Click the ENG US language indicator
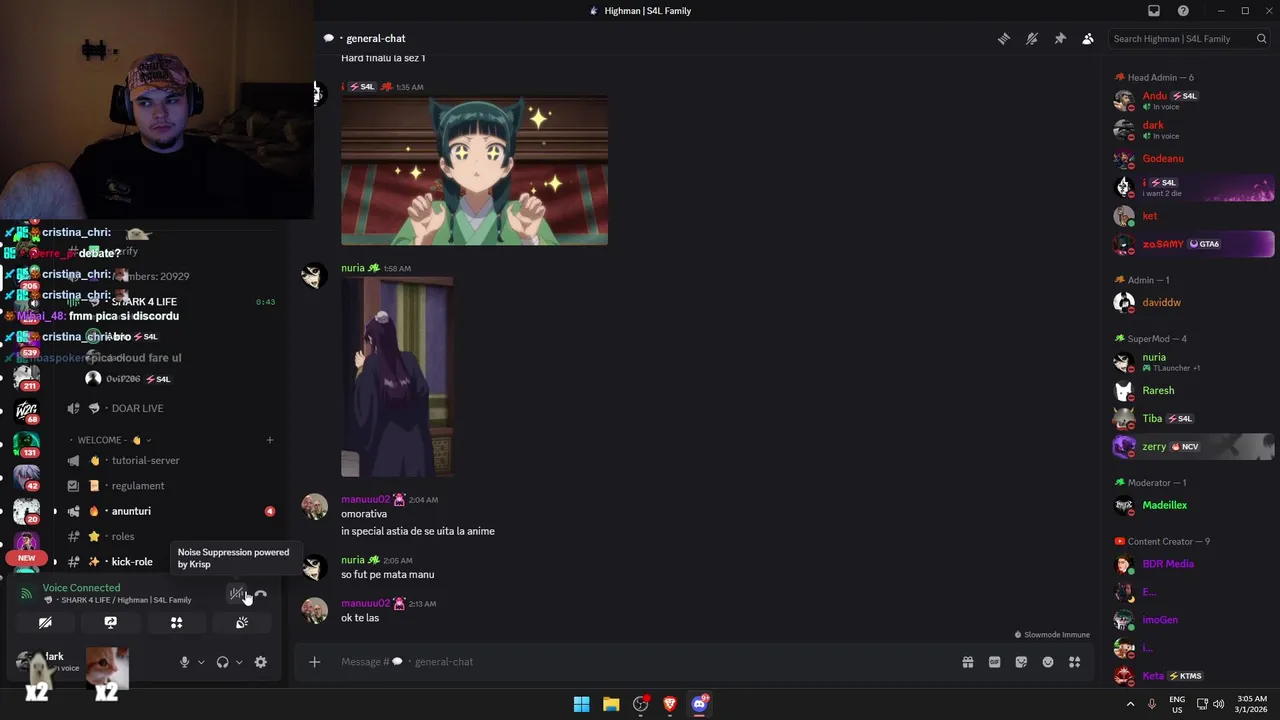 (1177, 704)
